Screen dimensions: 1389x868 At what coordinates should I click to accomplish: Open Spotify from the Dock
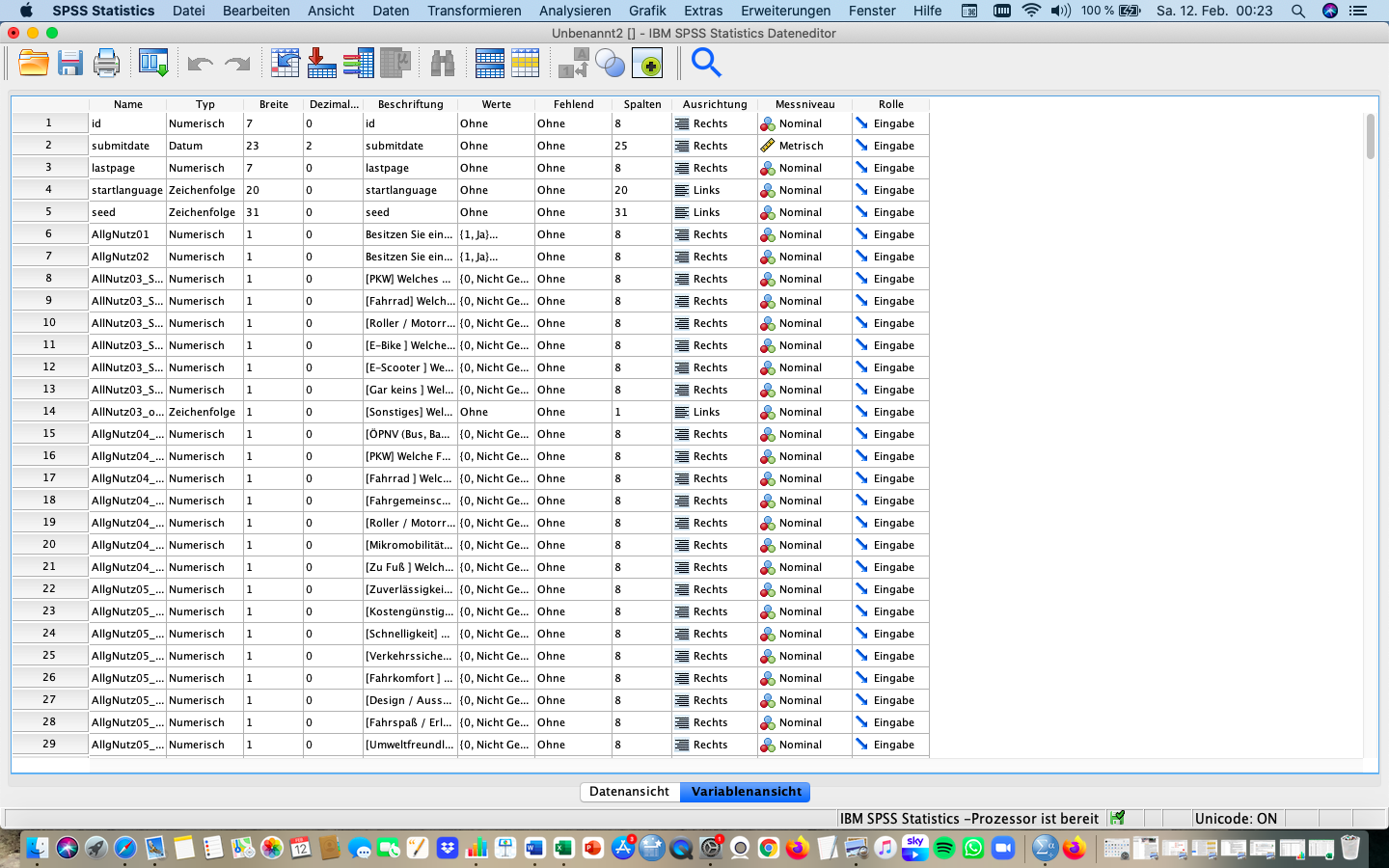944,848
